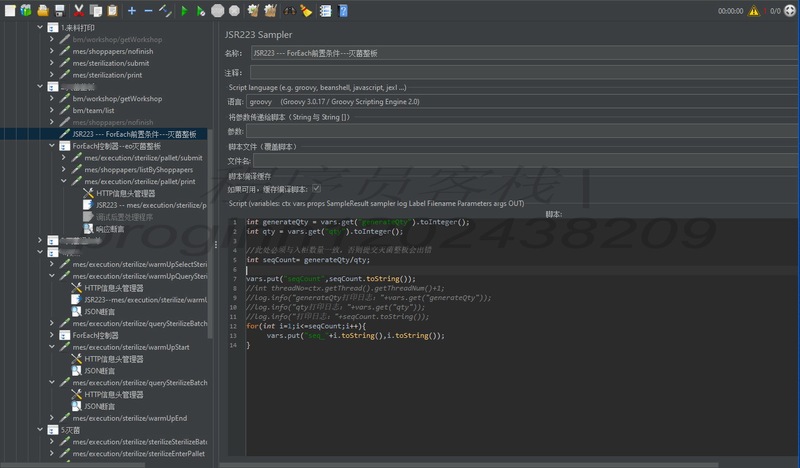Click the New test plan icon
Image resolution: width=800 pixels, height=468 pixels.
point(8,10)
